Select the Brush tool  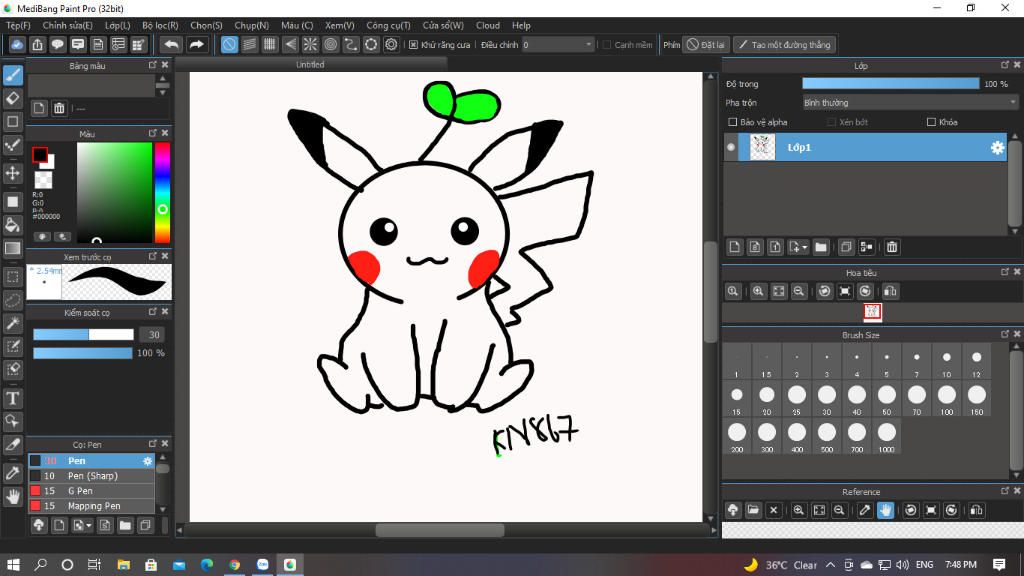pyautogui.click(x=12, y=75)
